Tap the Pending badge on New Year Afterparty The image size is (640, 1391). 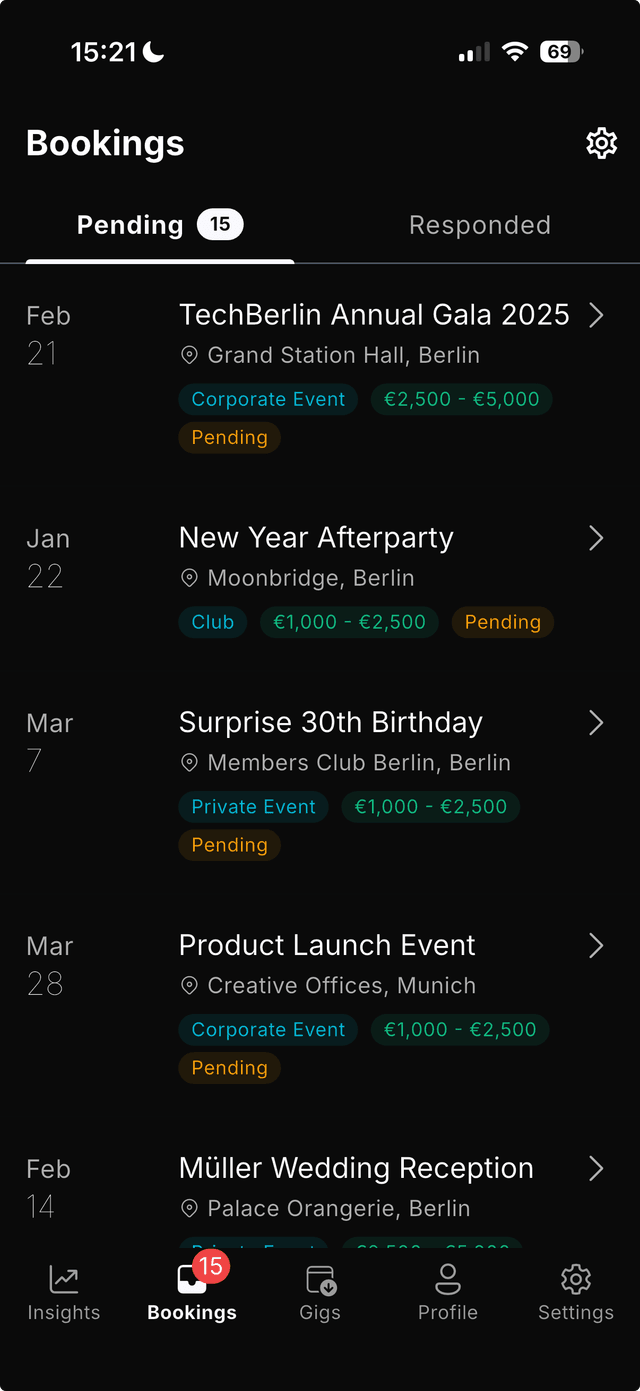pyautogui.click(x=502, y=622)
